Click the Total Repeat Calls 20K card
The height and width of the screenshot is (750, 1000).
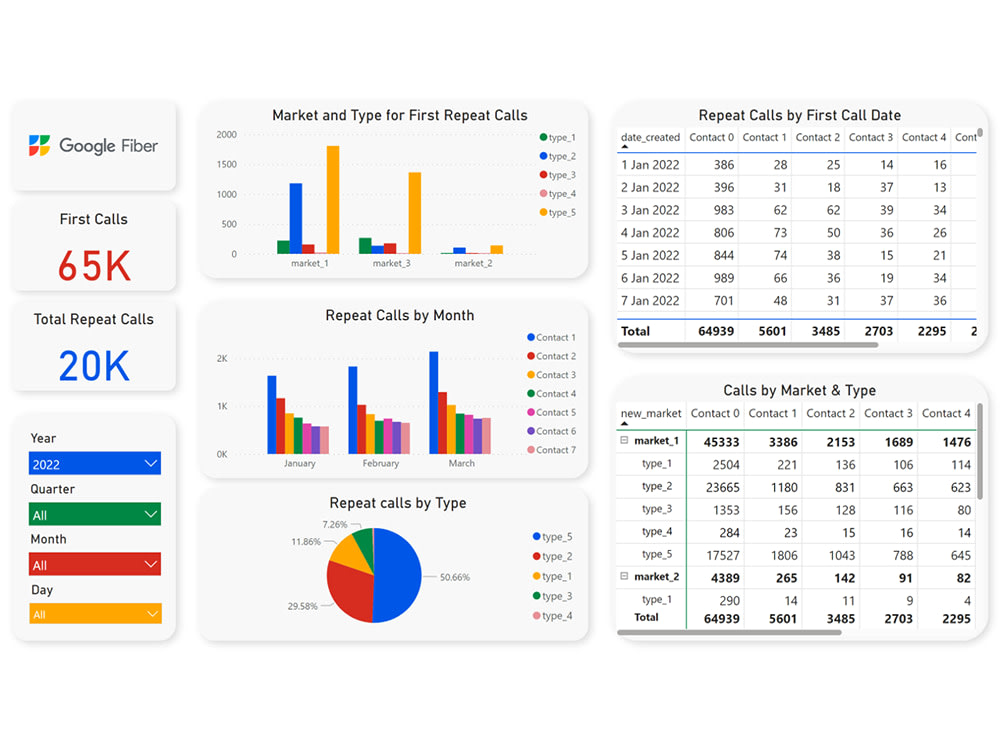click(x=93, y=345)
